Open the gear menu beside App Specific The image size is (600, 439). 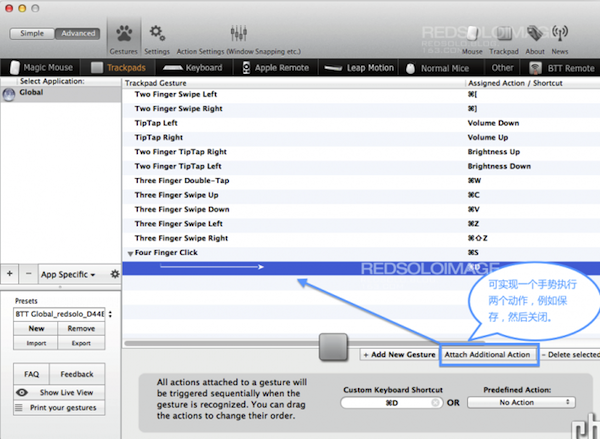click(x=114, y=274)
